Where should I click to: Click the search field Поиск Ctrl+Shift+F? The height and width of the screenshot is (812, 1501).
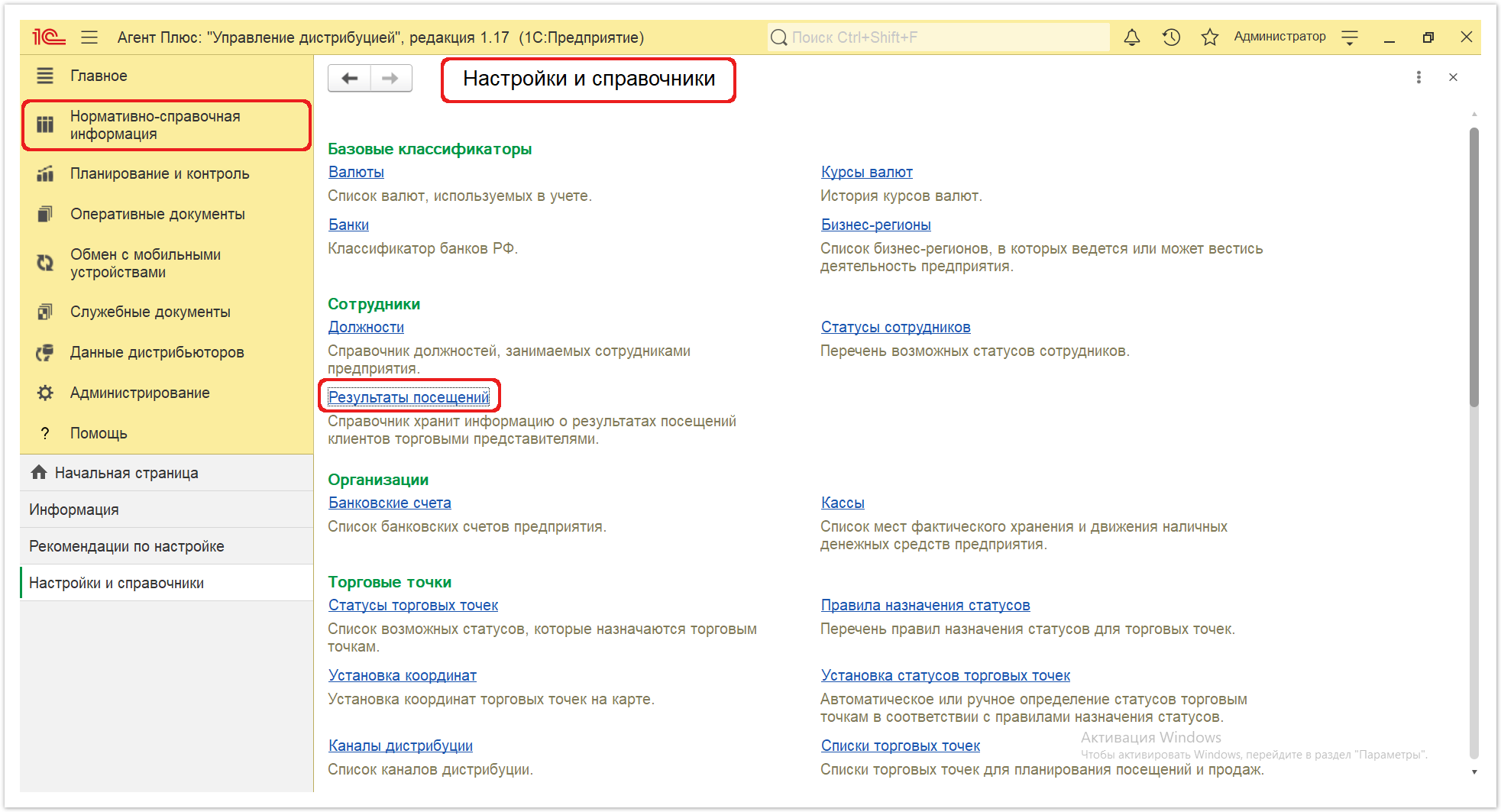click(x=938, y=37)
